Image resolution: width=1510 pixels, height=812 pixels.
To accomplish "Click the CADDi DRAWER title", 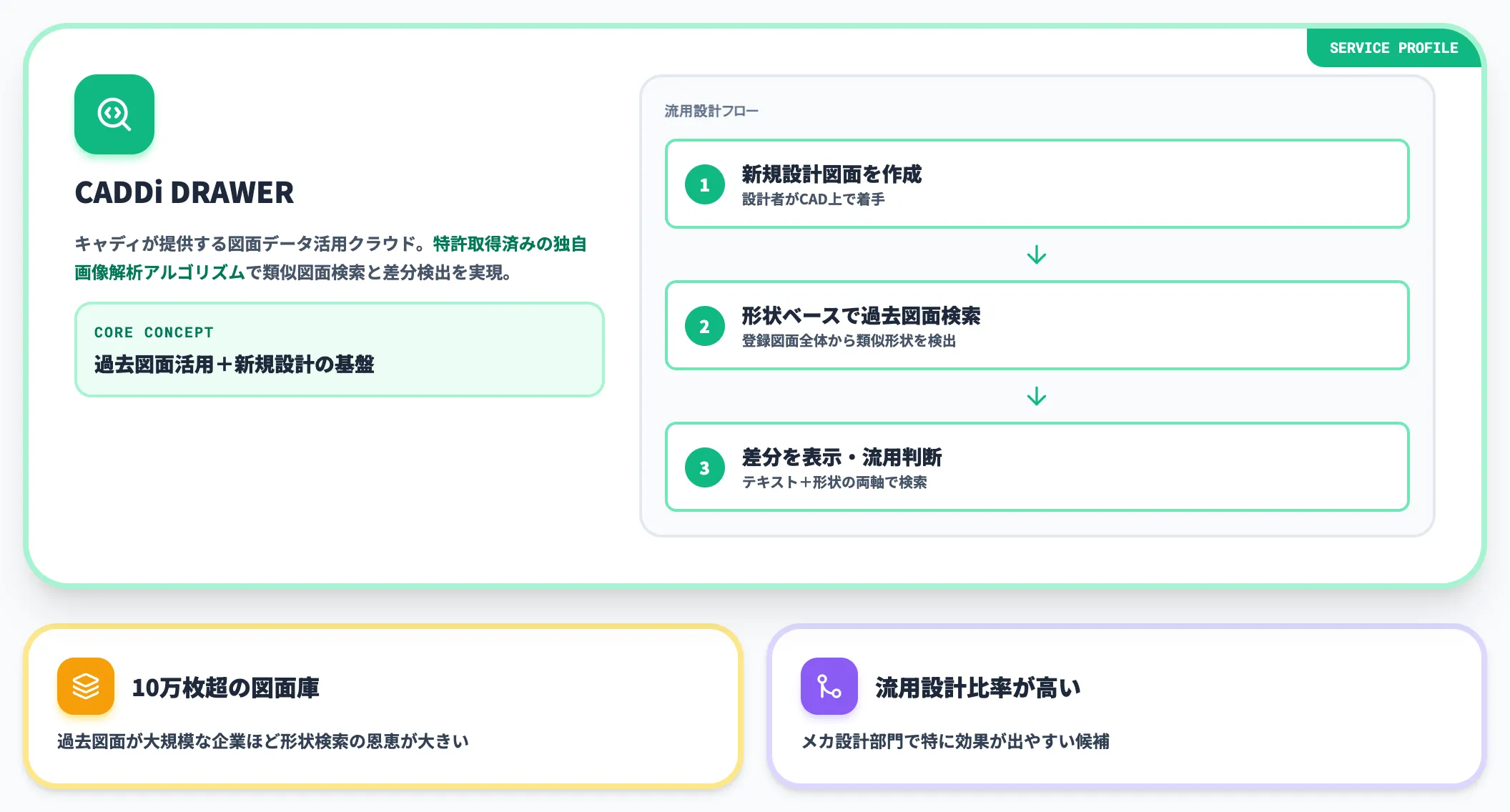I will [x=184, y=192].
